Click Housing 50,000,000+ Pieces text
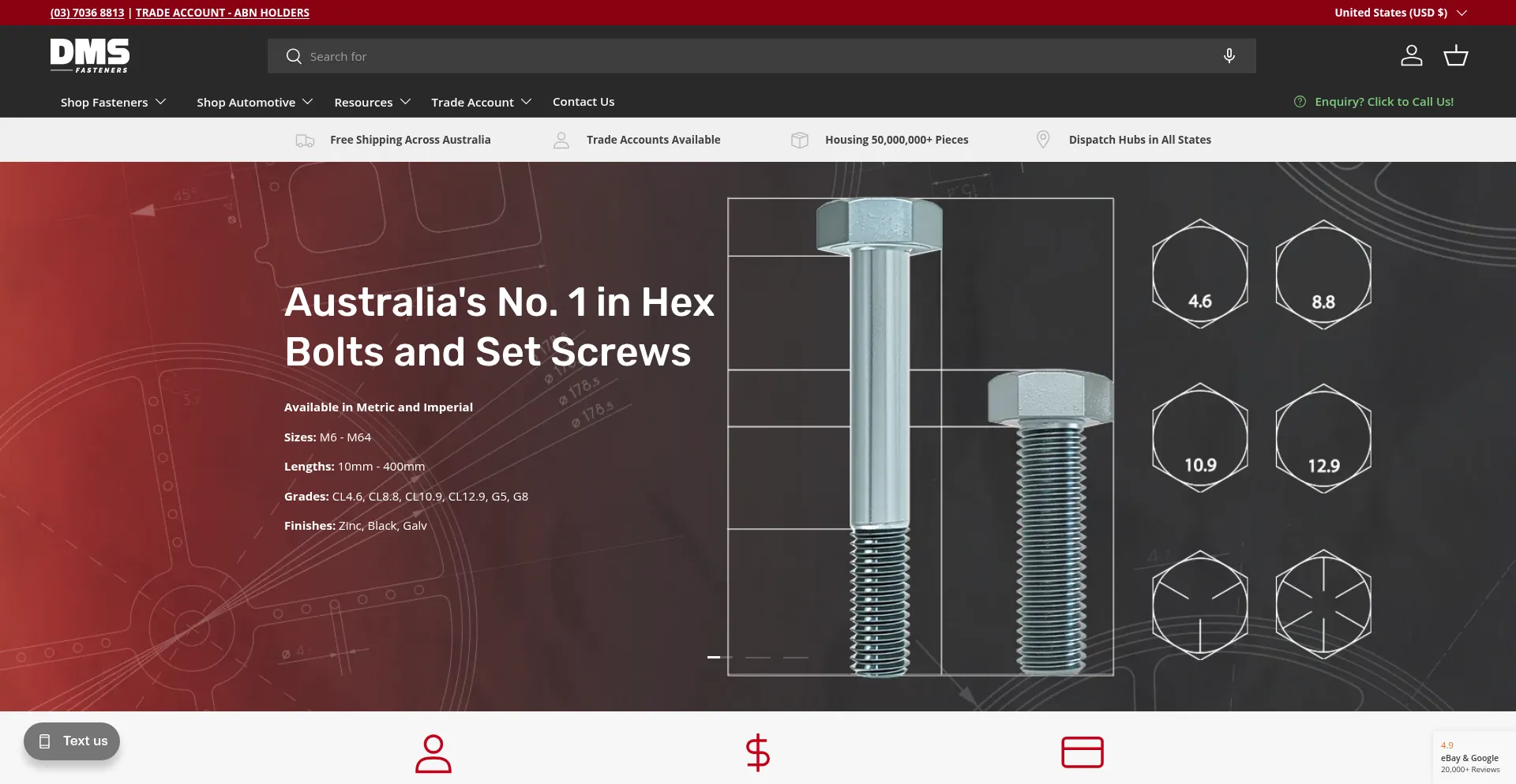 897,140
